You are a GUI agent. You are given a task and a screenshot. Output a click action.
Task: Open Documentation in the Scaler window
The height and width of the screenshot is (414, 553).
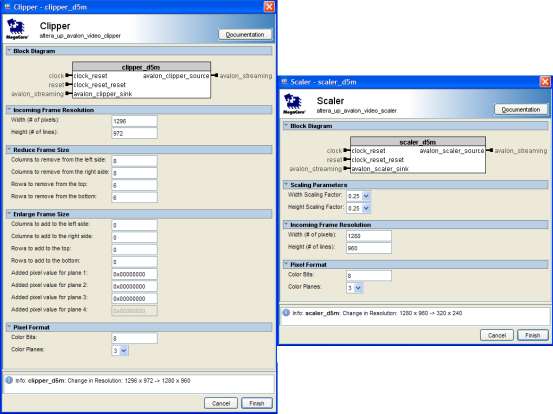pyautogui.click(x=521, y=110)
